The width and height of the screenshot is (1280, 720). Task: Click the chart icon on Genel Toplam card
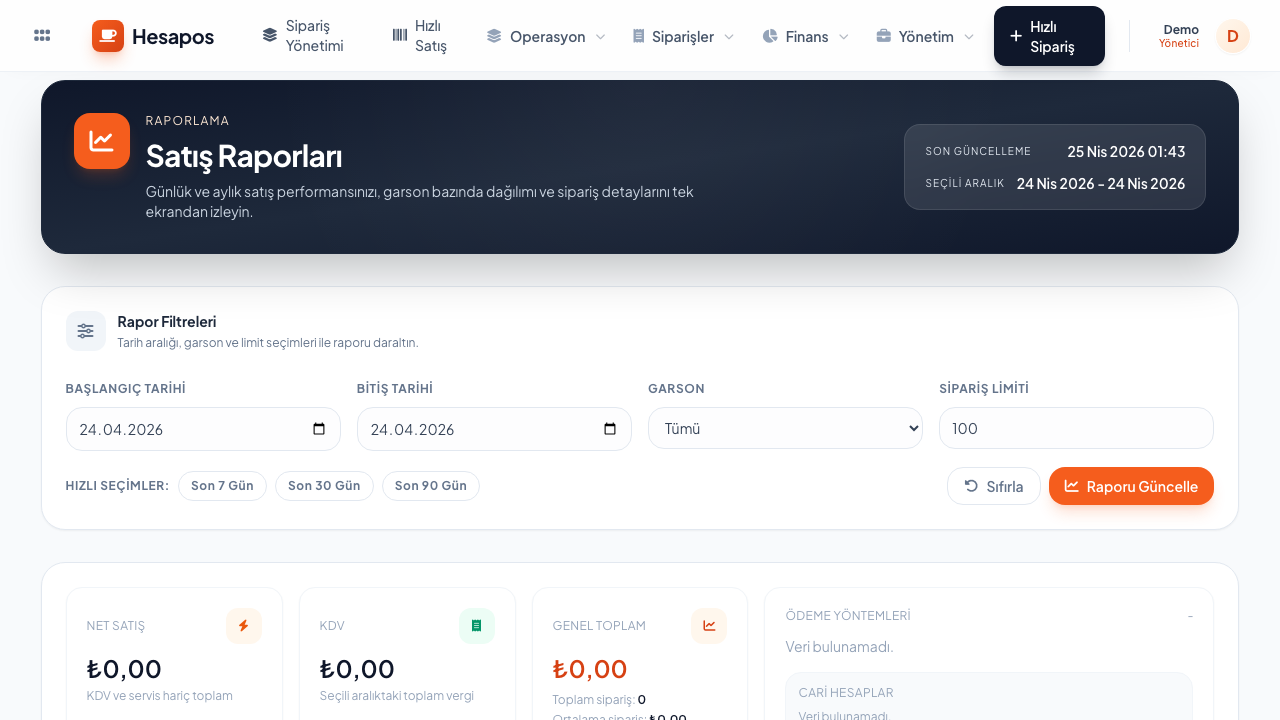[709, 626]
